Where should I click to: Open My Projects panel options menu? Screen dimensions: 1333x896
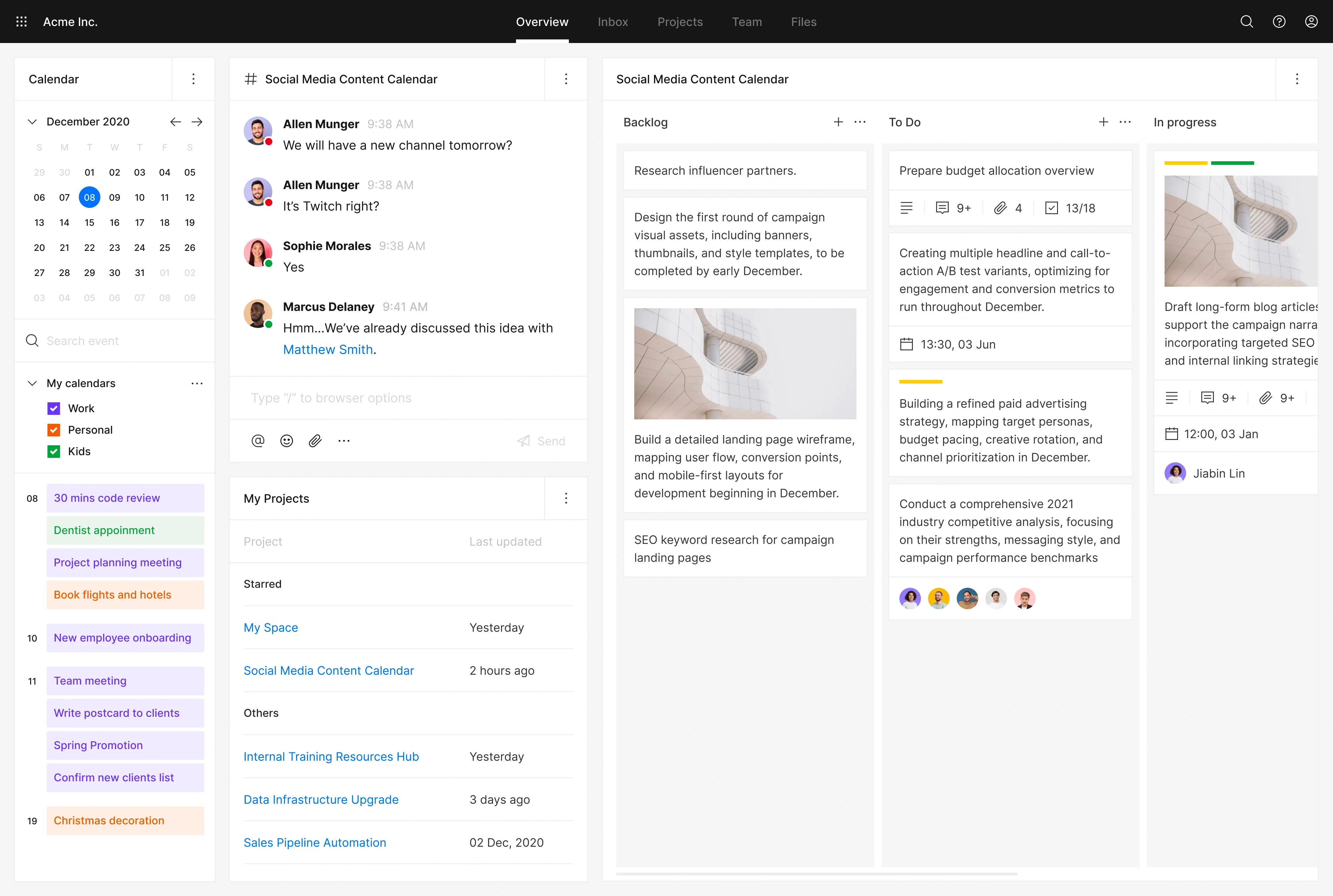click(566, 498)
